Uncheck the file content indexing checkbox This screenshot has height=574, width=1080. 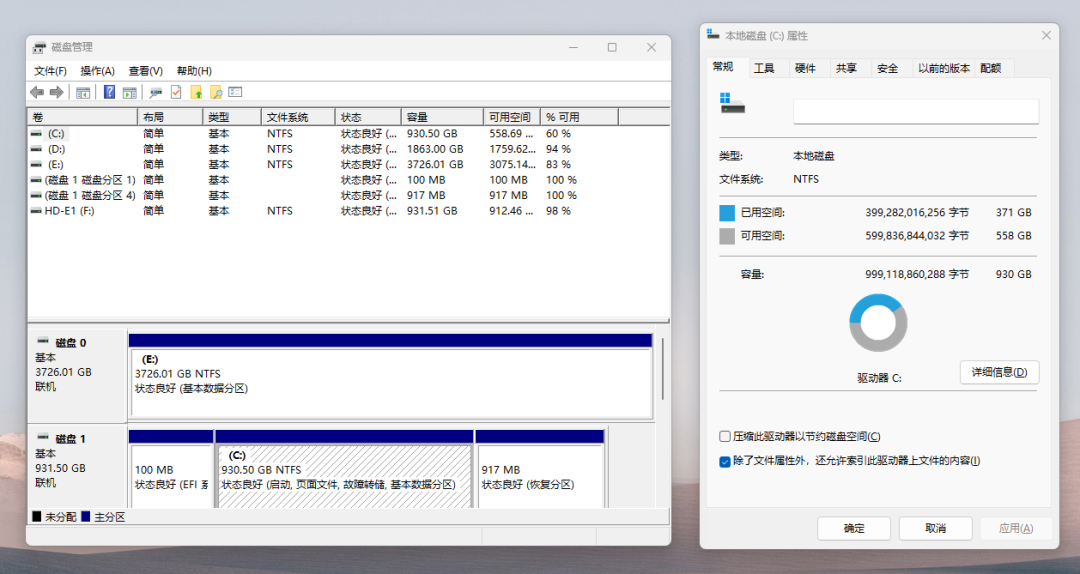click(725, 462)
